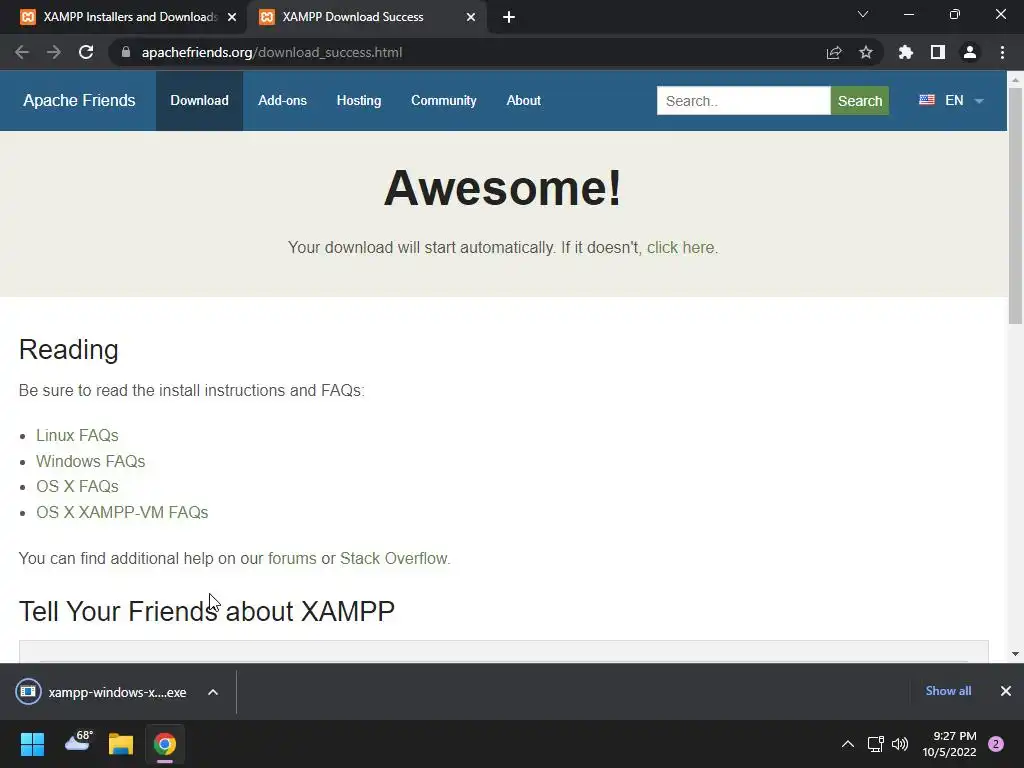Open OS X FAQs link
Image resolution: width=1024 pixels, height=768 pixels.
tap(77, 487)
